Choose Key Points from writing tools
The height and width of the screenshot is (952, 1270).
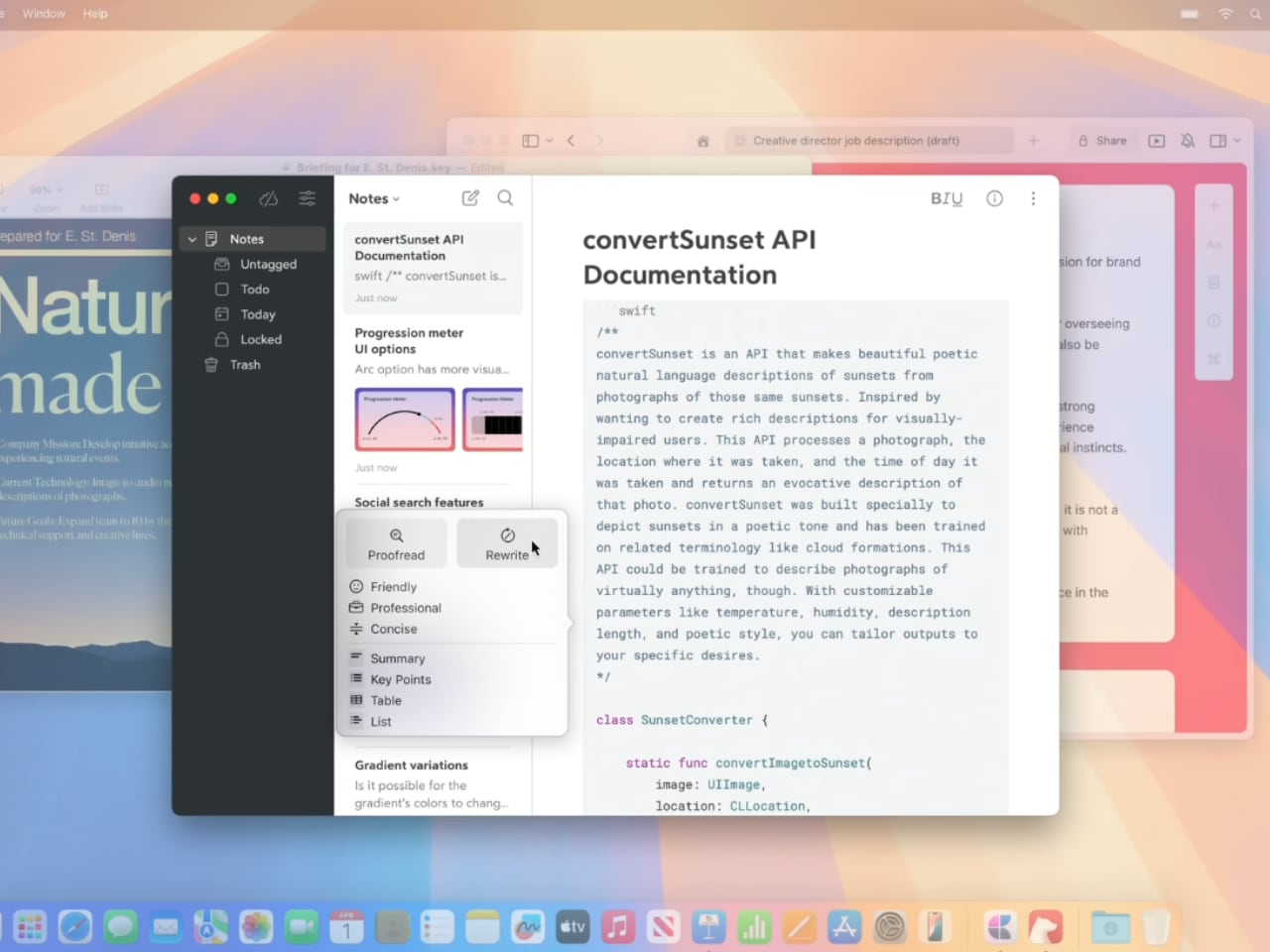click(x=400, y=679)
